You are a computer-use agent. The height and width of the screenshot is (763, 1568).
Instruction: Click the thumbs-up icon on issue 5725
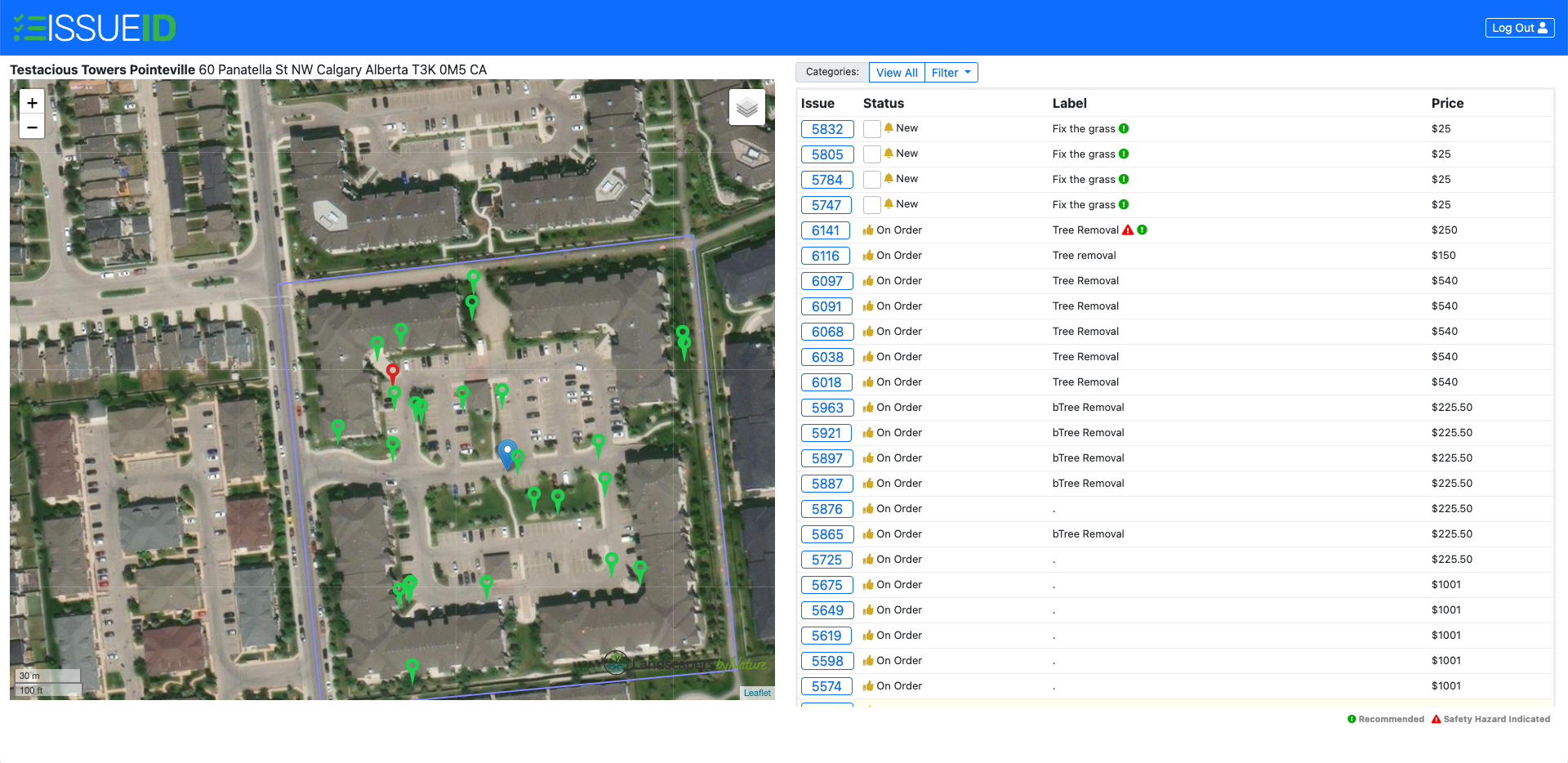868,559
